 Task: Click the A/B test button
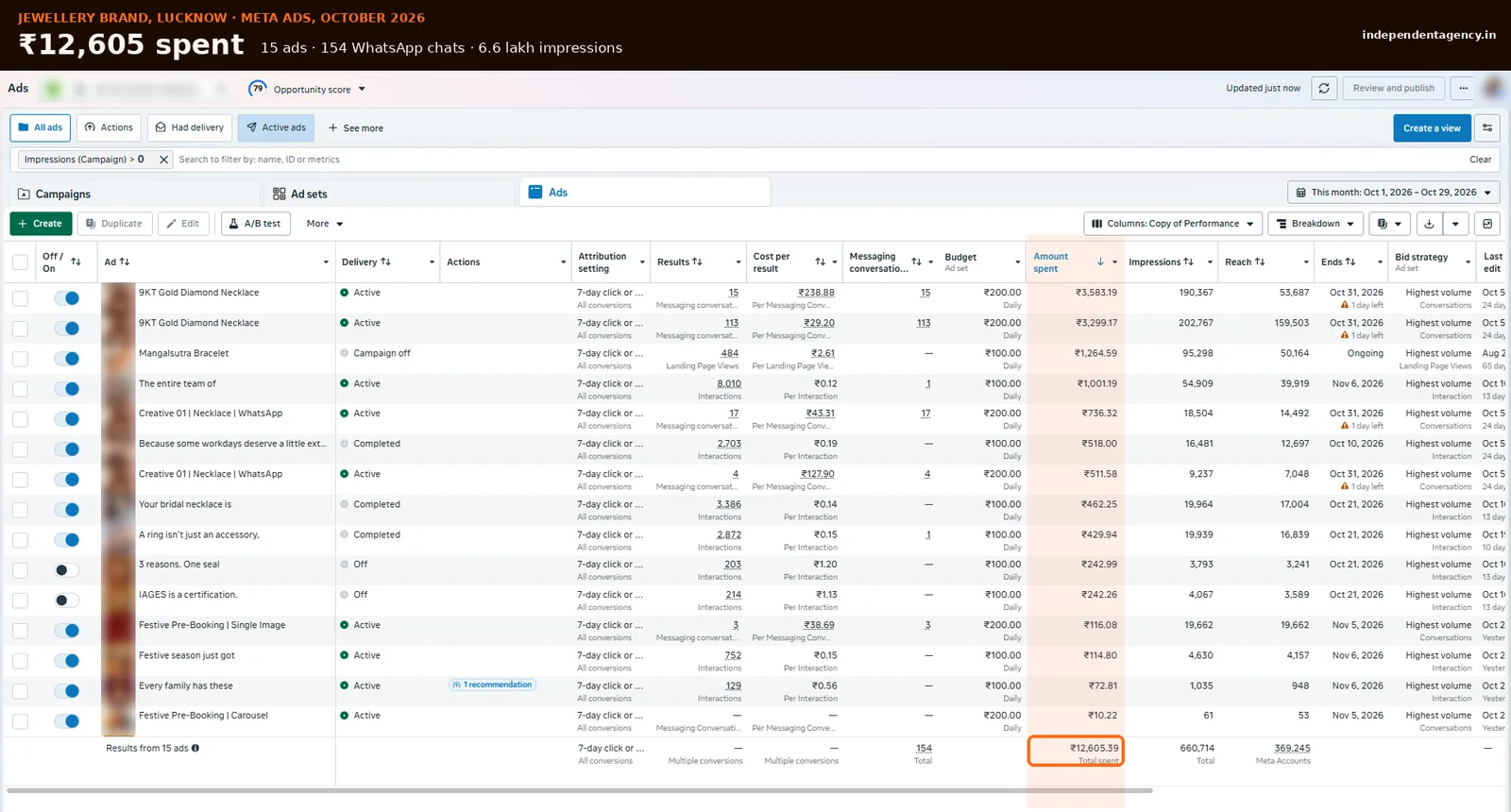click(x=255, y=224)
